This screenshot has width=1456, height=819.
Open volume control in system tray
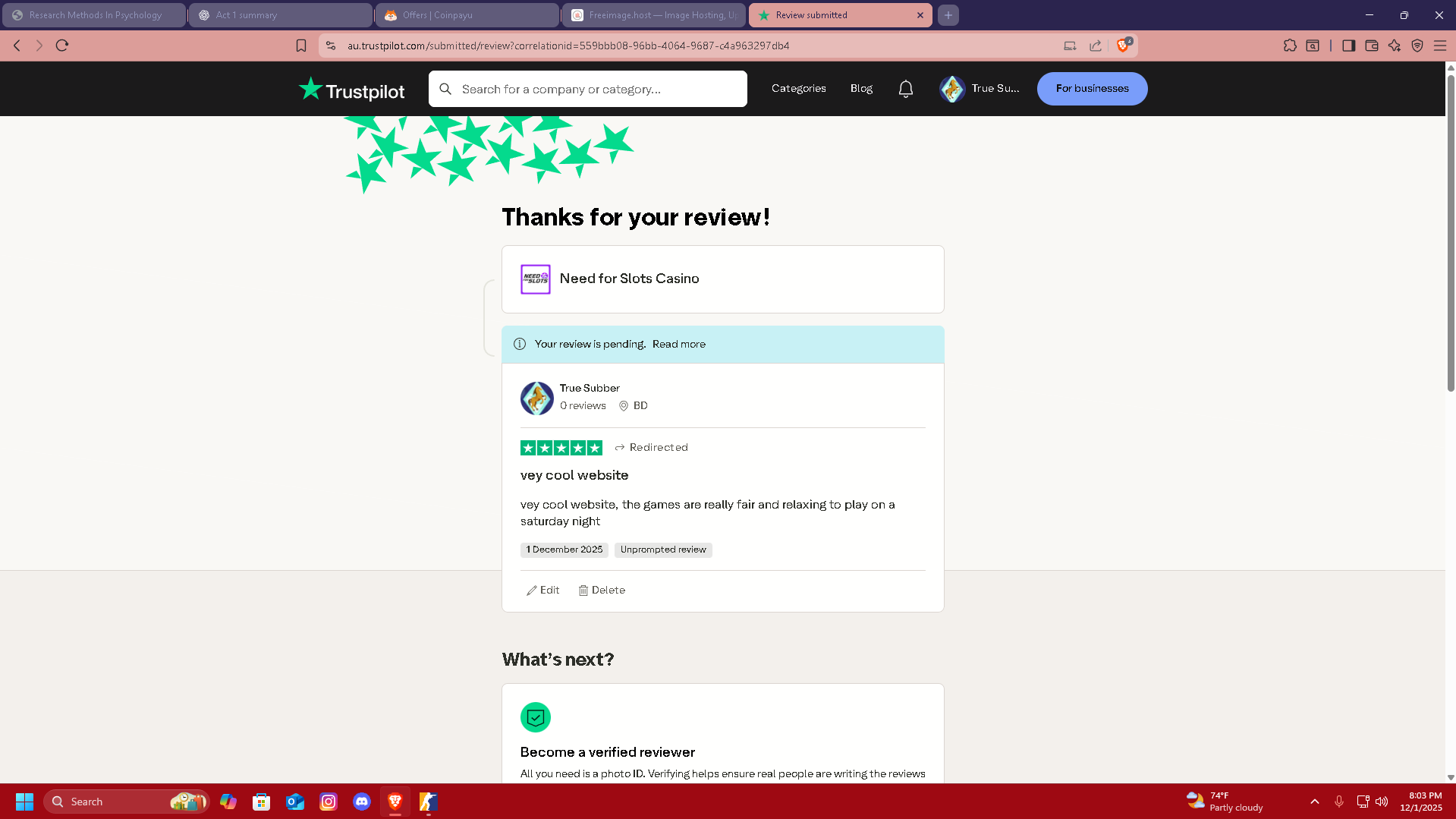[x=1382, y=802]
